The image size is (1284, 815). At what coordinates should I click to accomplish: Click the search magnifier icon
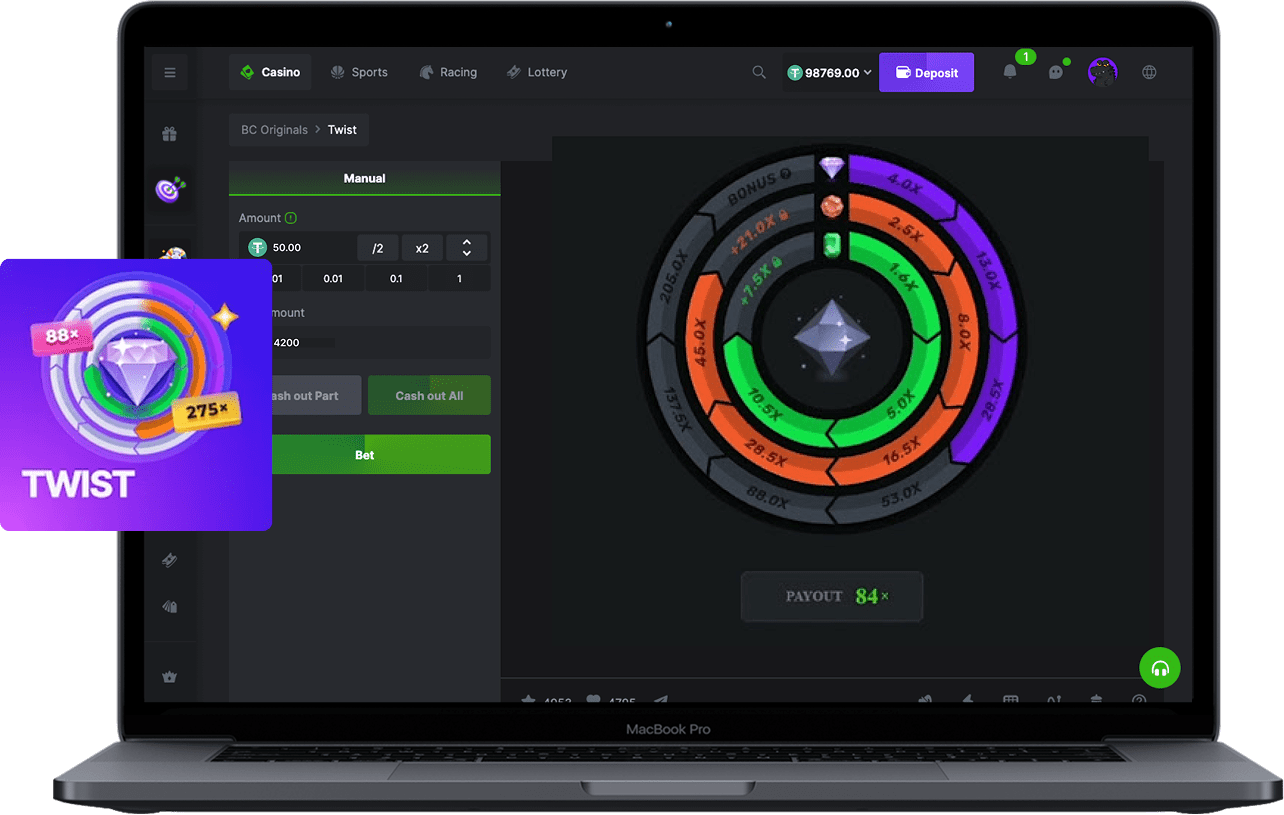pyautogui.click(x=759, y=72)
